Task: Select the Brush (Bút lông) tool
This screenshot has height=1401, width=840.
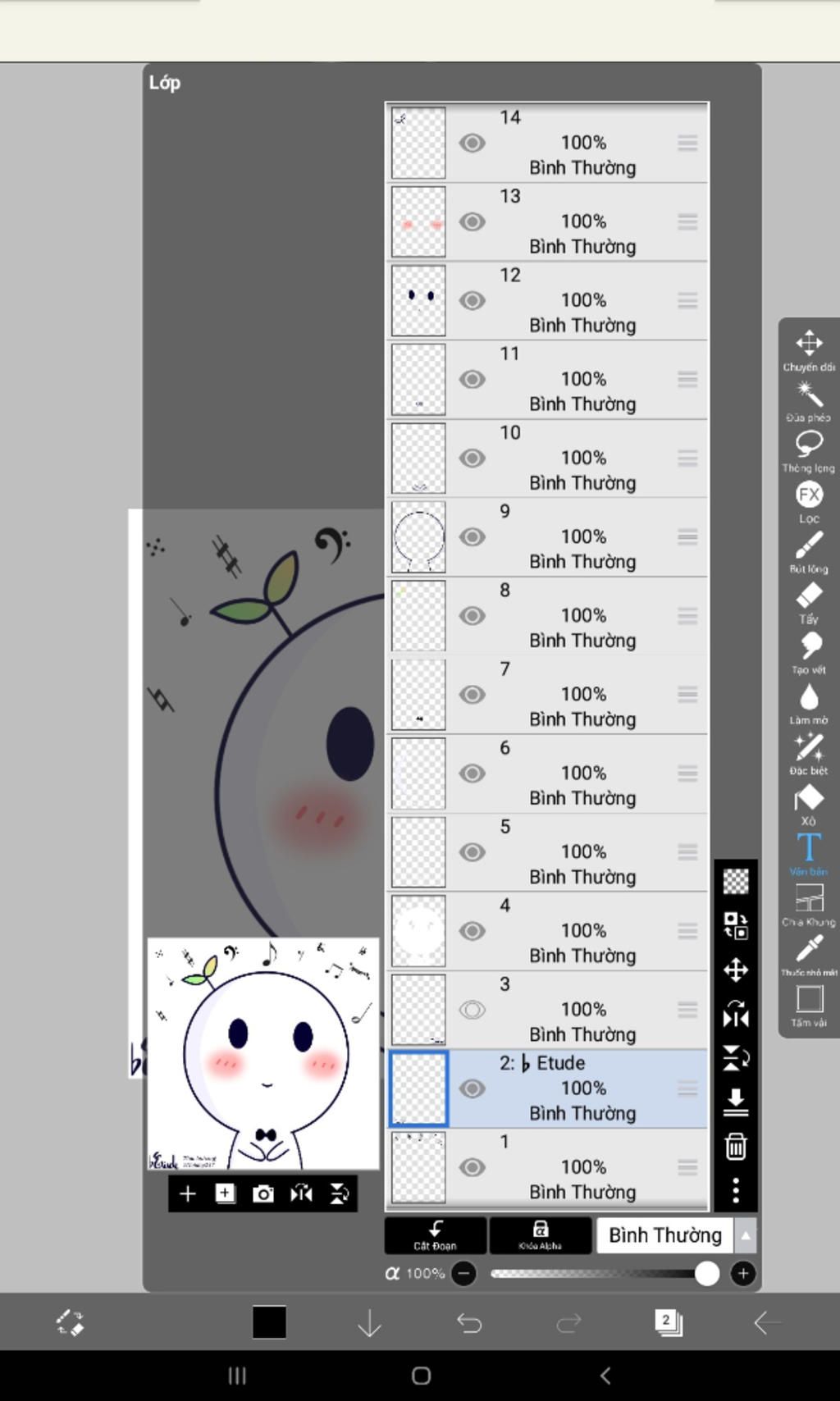Action: pos(809,552)
